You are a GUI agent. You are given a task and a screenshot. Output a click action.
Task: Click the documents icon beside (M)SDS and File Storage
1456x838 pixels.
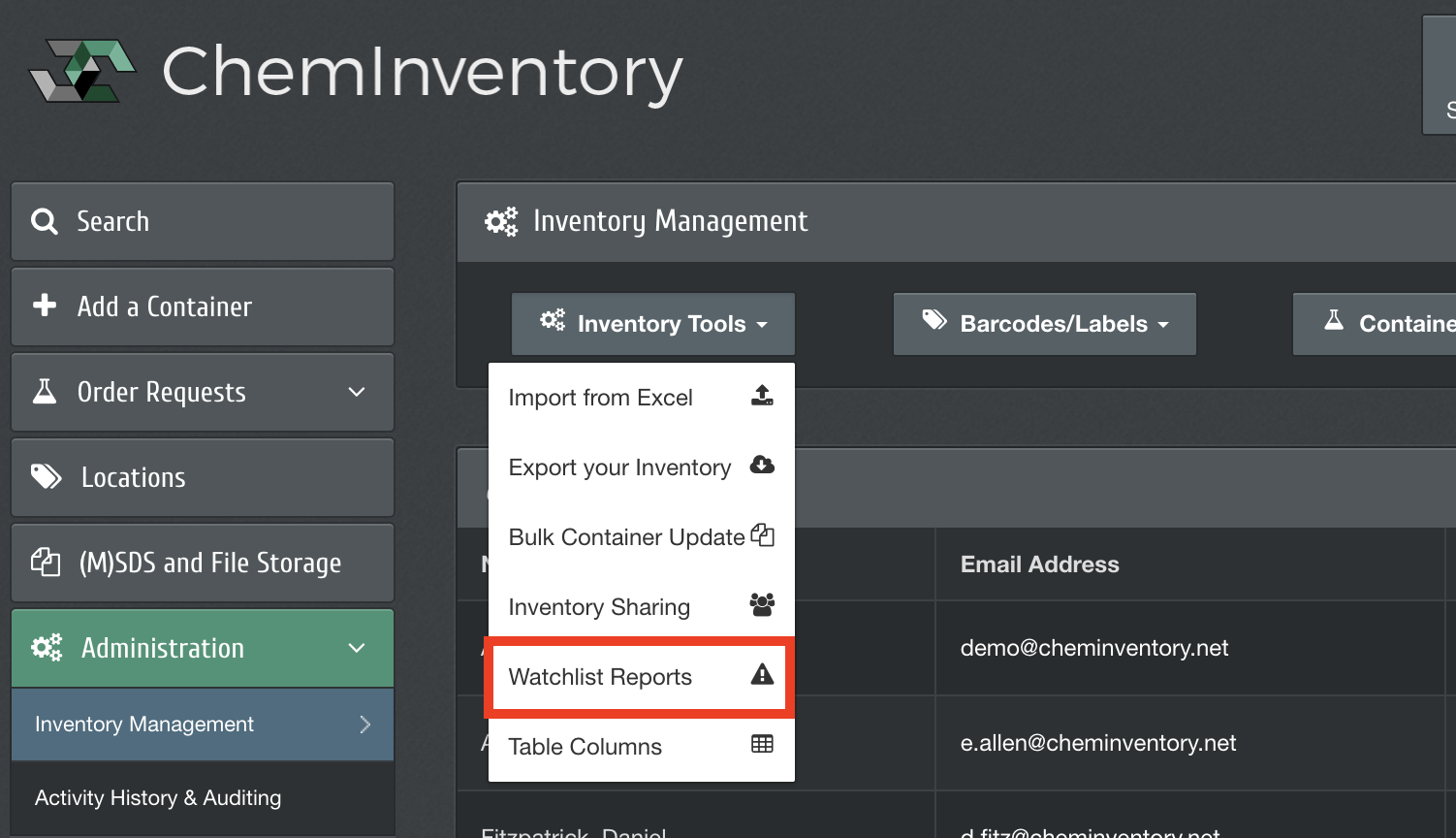(x=46, y=562)
